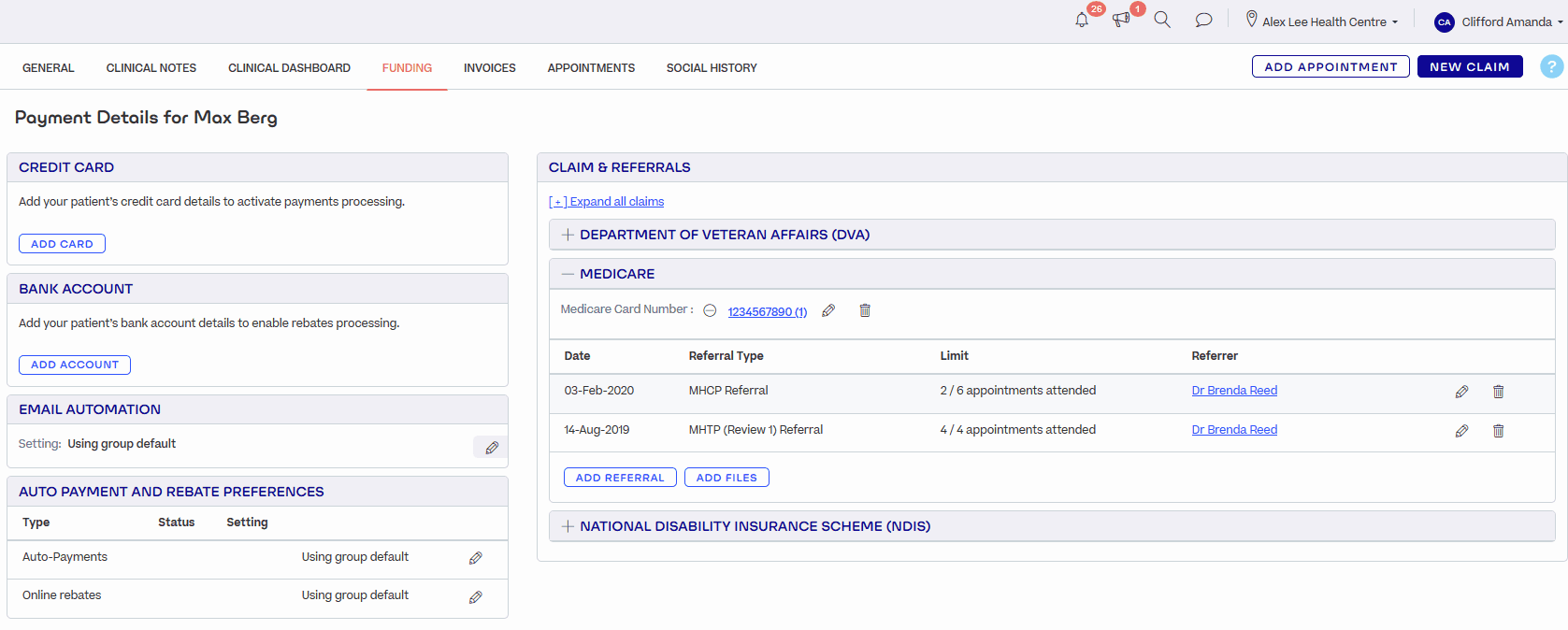Open the search magnifier icon

[x=1162, y=20]
